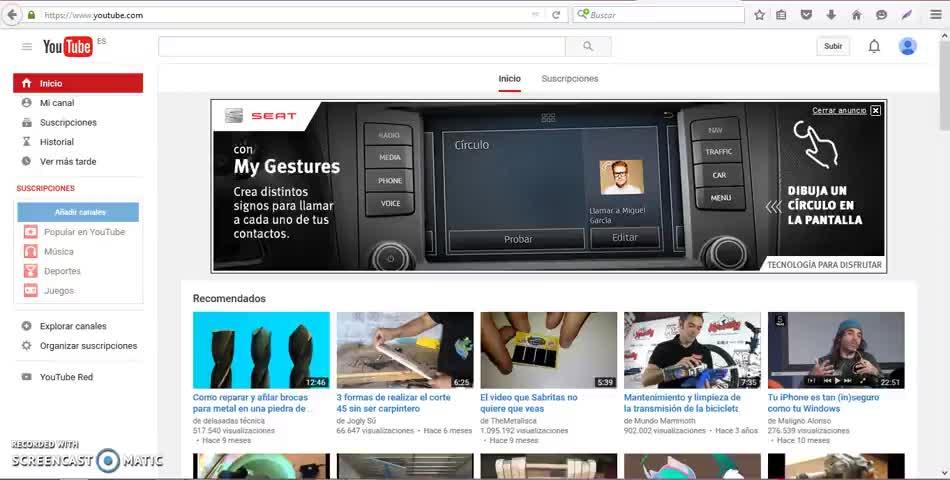Switch to the Inicio tab
The width and height of the screenshot is (950, 480).
tap(510, 79)
